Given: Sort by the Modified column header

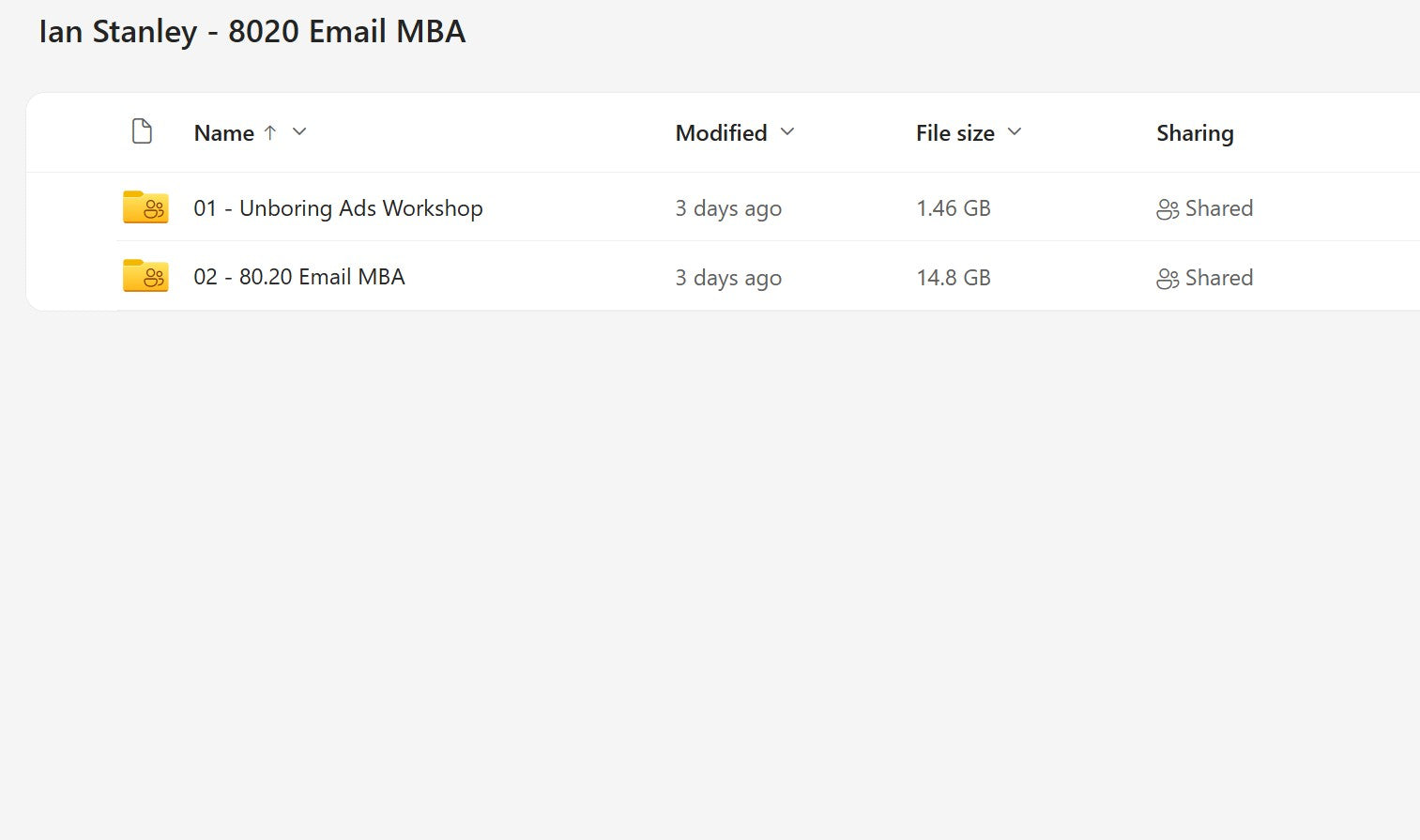Looking at the screenshot, I should [722, 132].
